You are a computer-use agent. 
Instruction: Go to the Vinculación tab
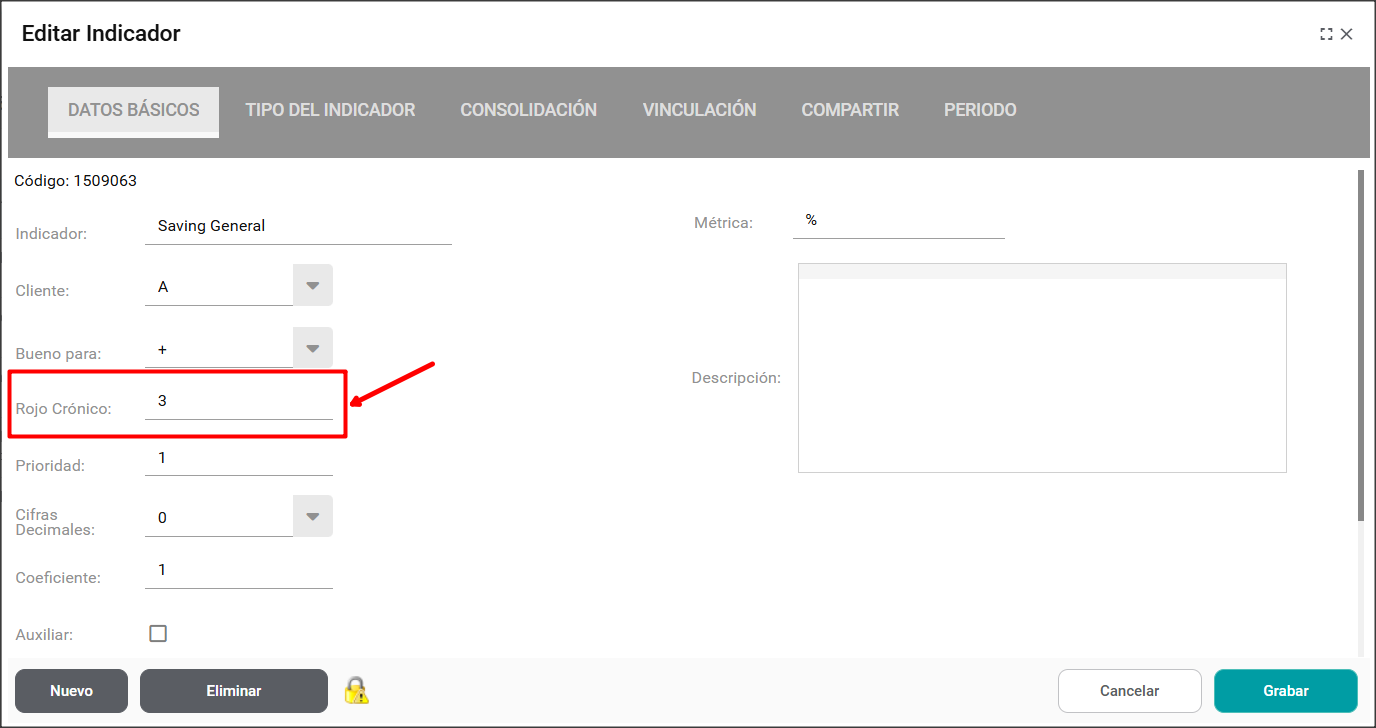(x=699, y=110)
